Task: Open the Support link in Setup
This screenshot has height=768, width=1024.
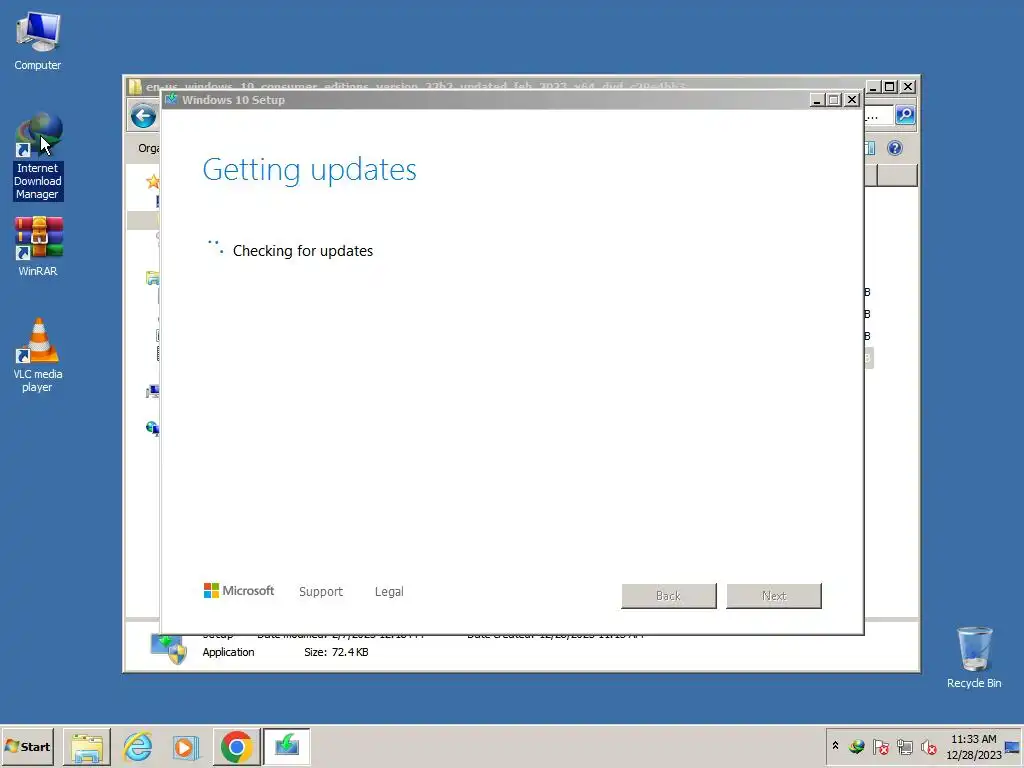Action: tap(321, 592)
